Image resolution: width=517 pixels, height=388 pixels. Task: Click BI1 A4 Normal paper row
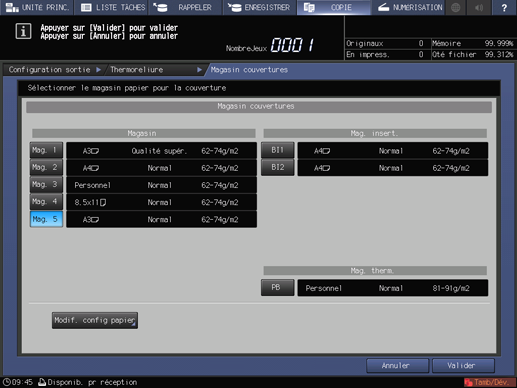tap(393, 151)
